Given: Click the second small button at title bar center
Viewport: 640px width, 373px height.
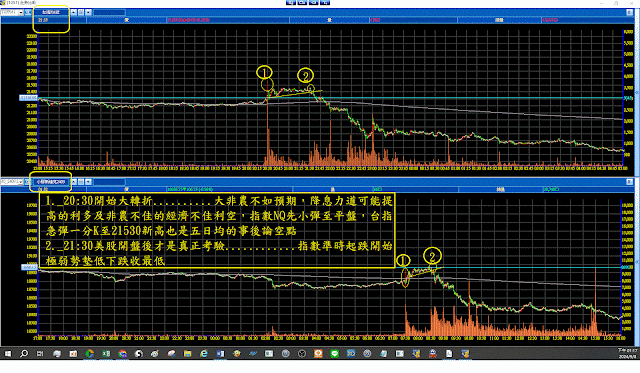Looking at the screenshot, I should click(302, 2).
